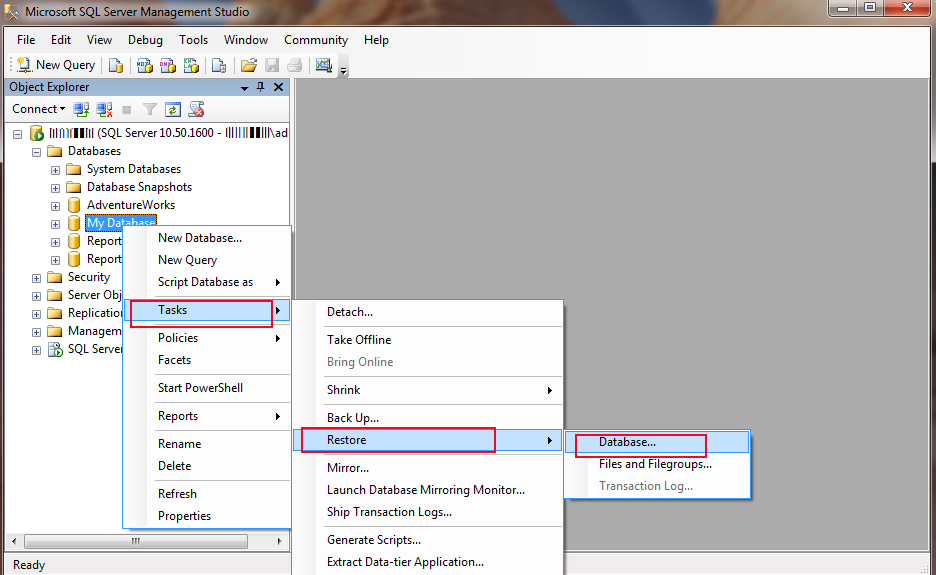Click the Open File folder icon
Screen dimensions: 936x575
click(249, 65)
